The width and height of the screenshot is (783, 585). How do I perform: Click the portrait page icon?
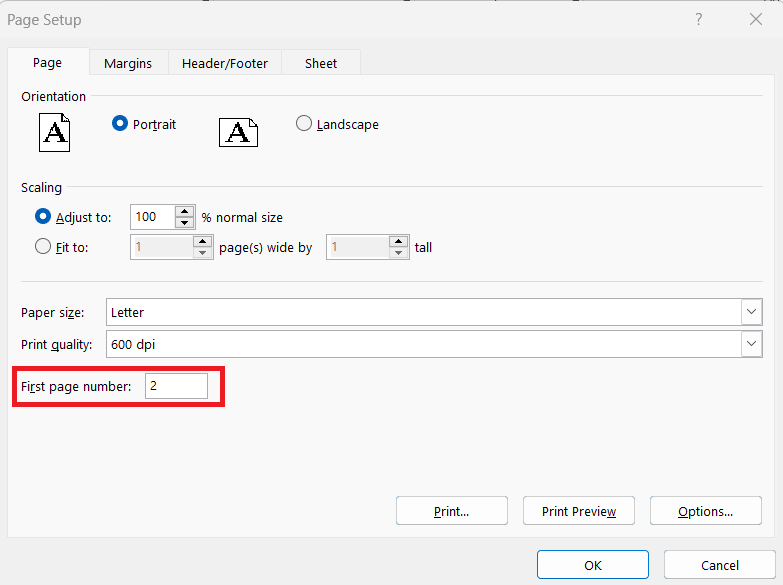[x=54, y=132]
